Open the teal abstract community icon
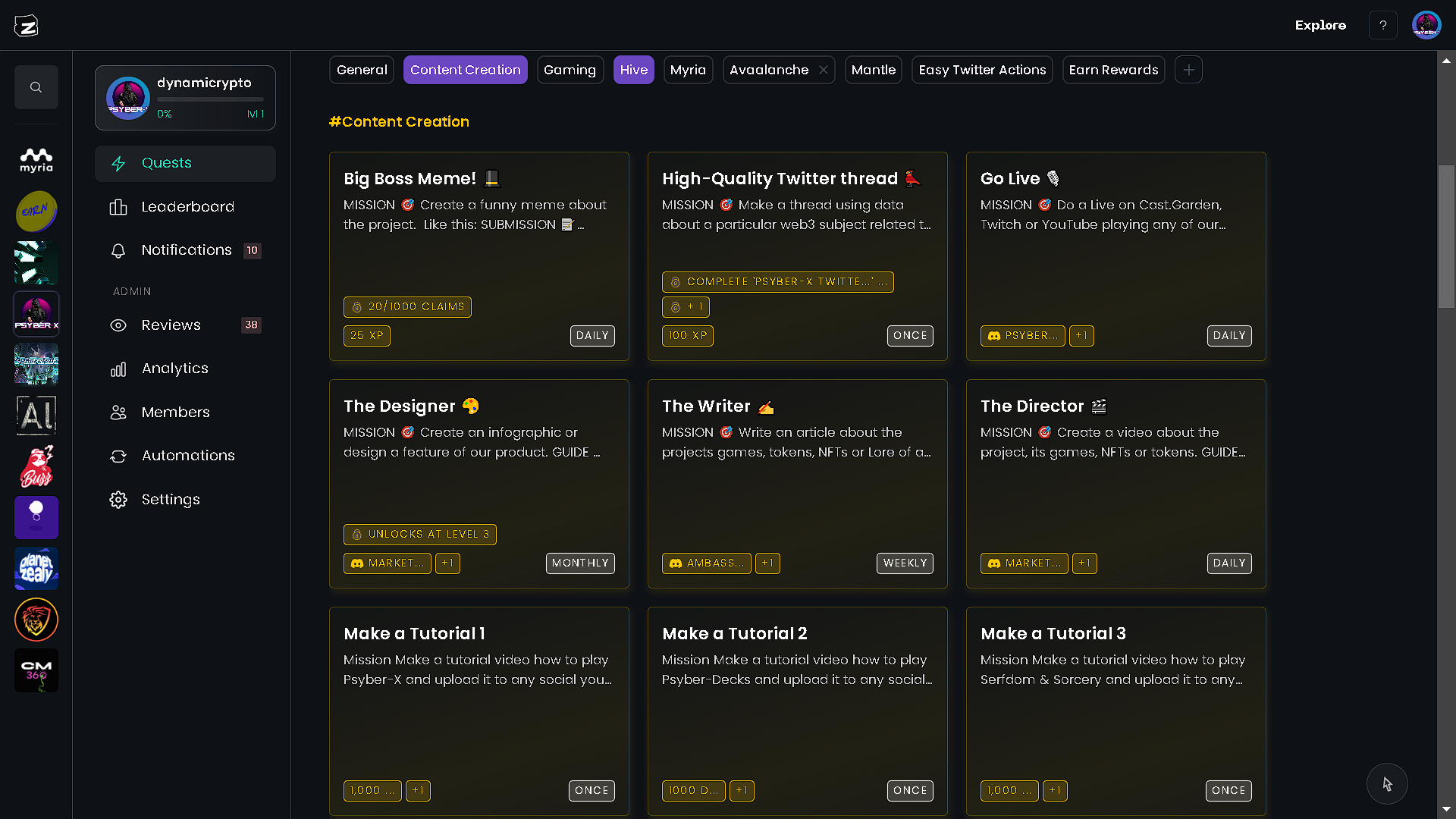The image size is (1456, 819). [36, 262]
